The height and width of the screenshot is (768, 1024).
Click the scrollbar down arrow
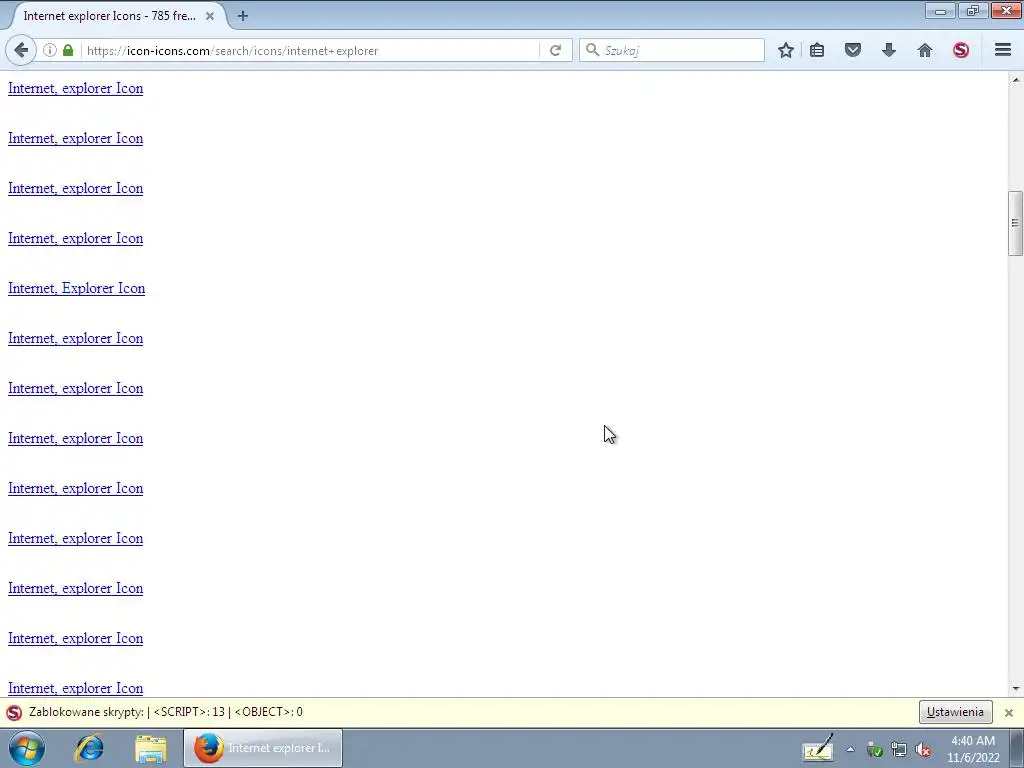click(x=1016, y=688)
